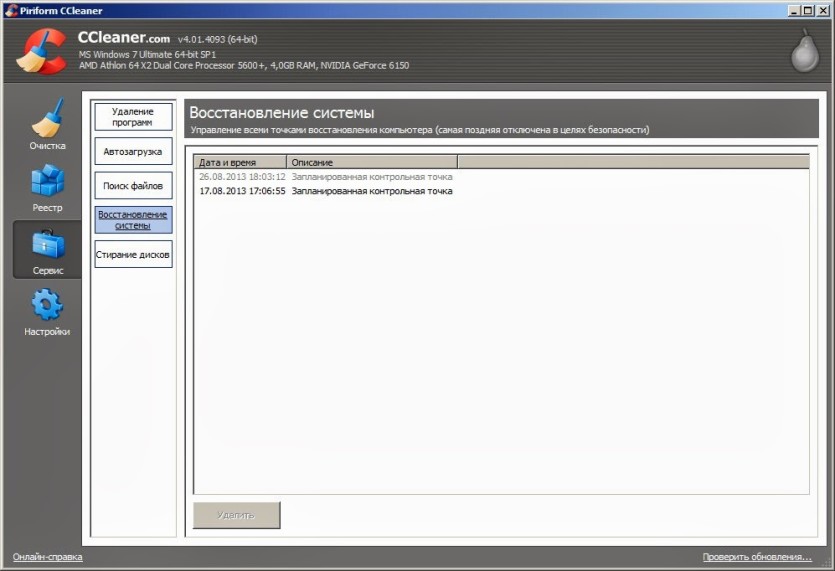The image size is (835, 571).
Task: Select Восстановление системы tab
Action: click(x=133, y=219)
